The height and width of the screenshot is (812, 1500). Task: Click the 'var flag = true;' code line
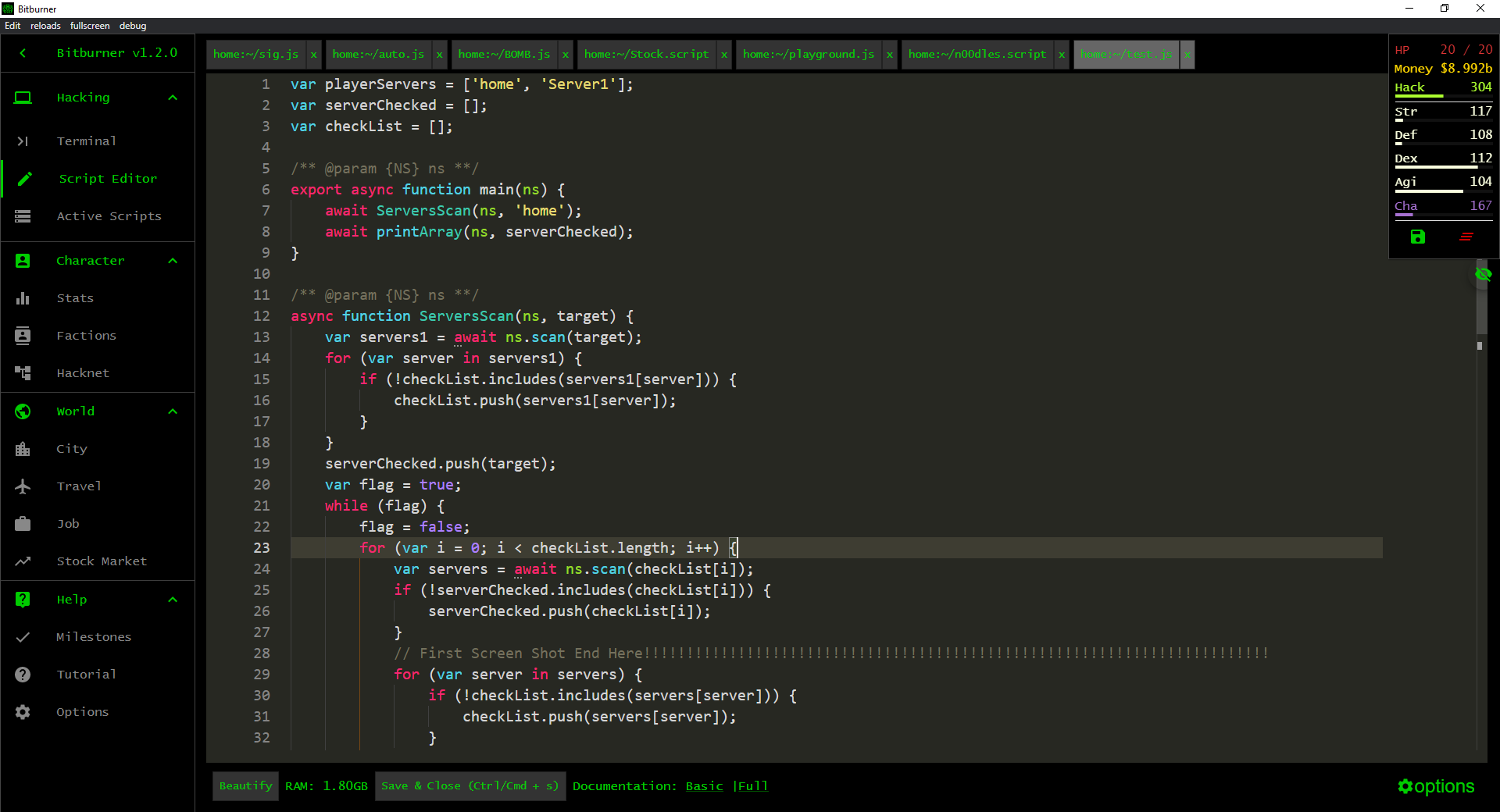(x=393, y=485)
